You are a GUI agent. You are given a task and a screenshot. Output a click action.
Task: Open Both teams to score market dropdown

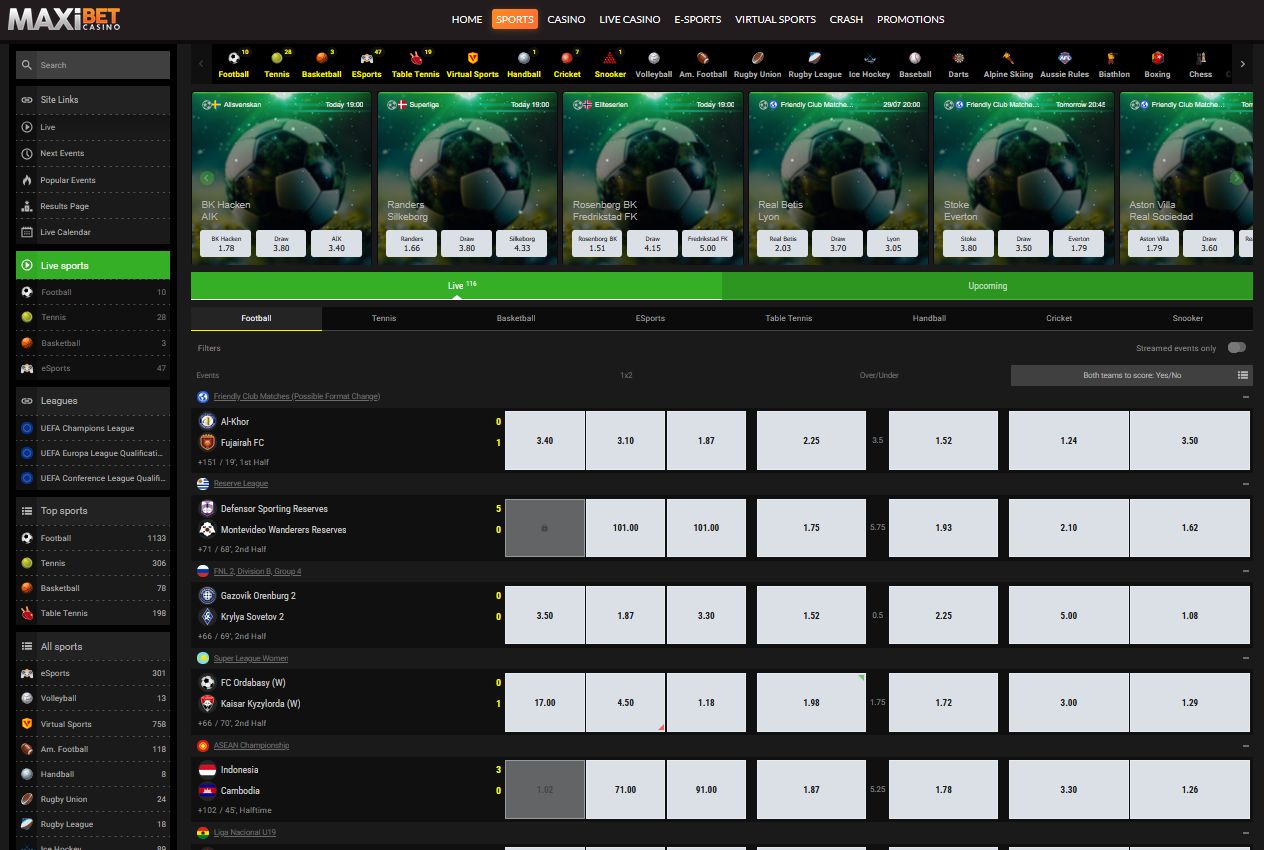1132,375
